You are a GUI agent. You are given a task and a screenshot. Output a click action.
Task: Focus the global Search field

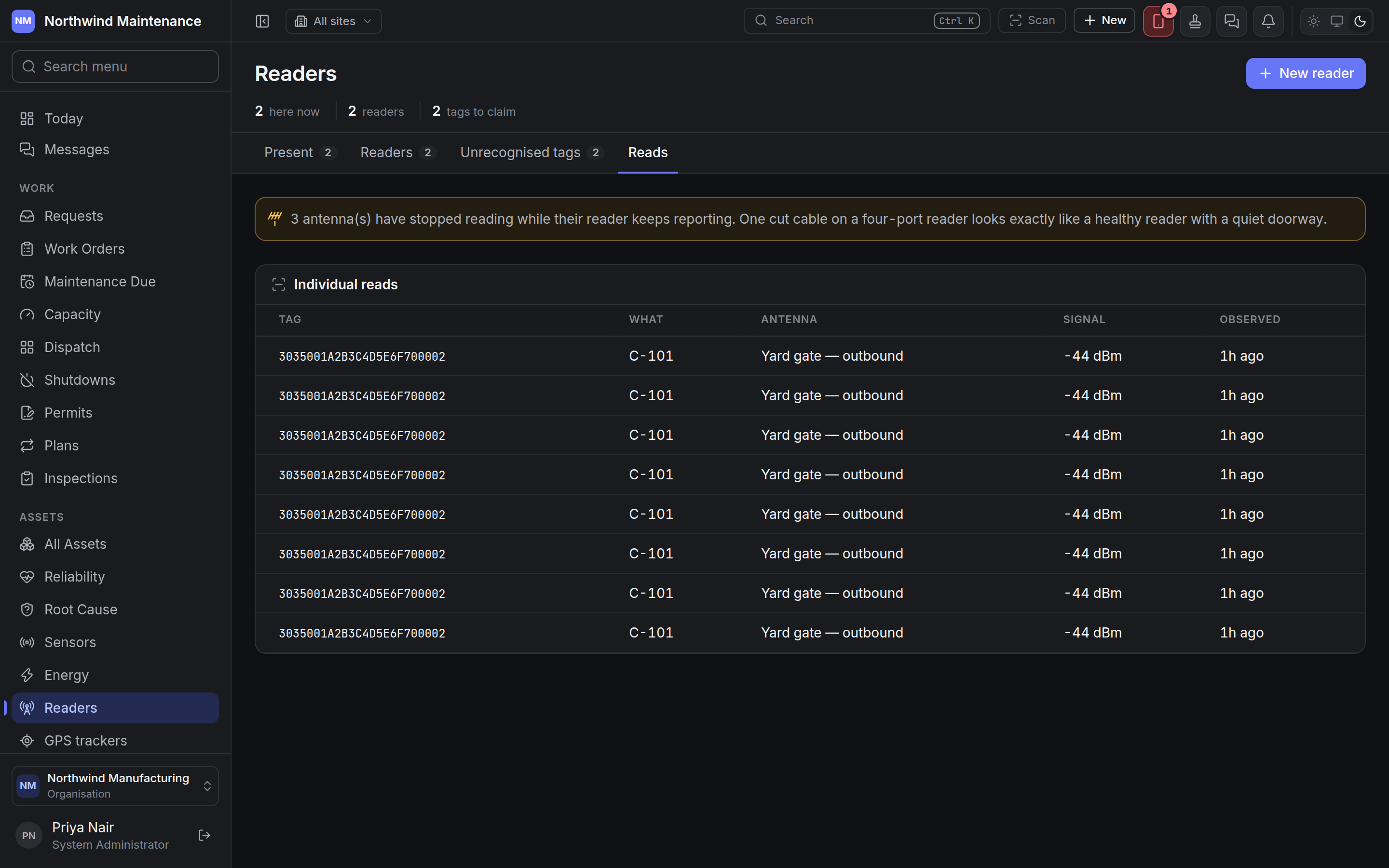867,21
